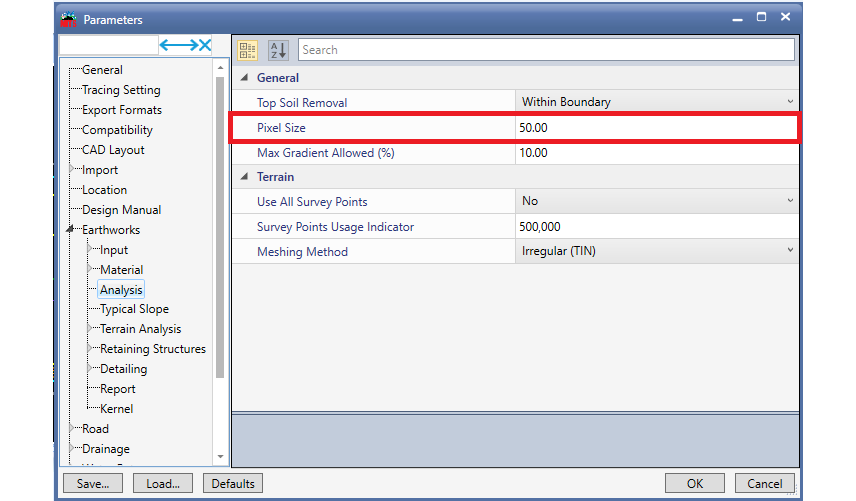Viewport: 856px width, 501px height.
Task: Expand the Drainage tree node
Action: click(x=72, y=448)
